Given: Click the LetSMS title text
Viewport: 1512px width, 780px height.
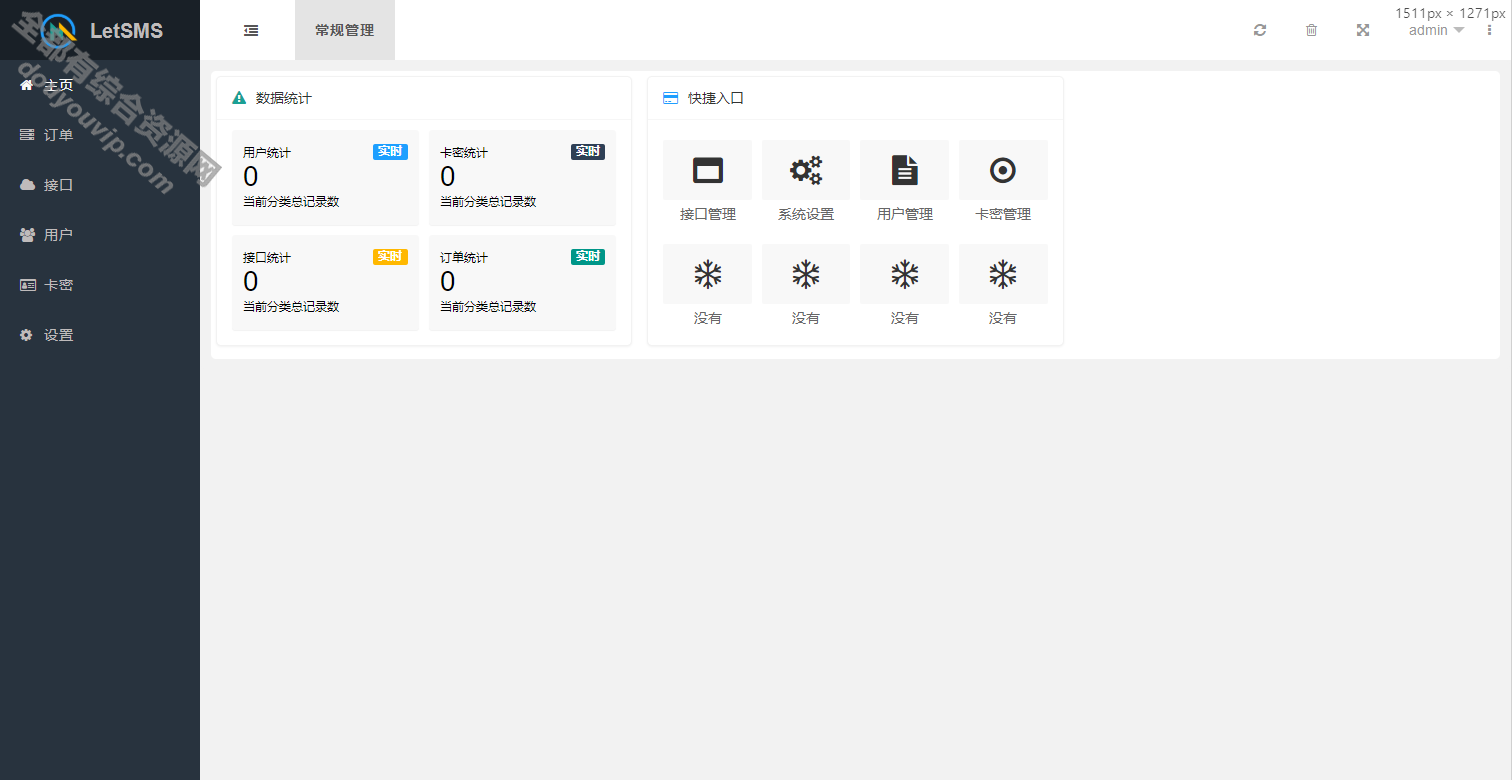Looking at the screenshot, I should pos(126,31).
